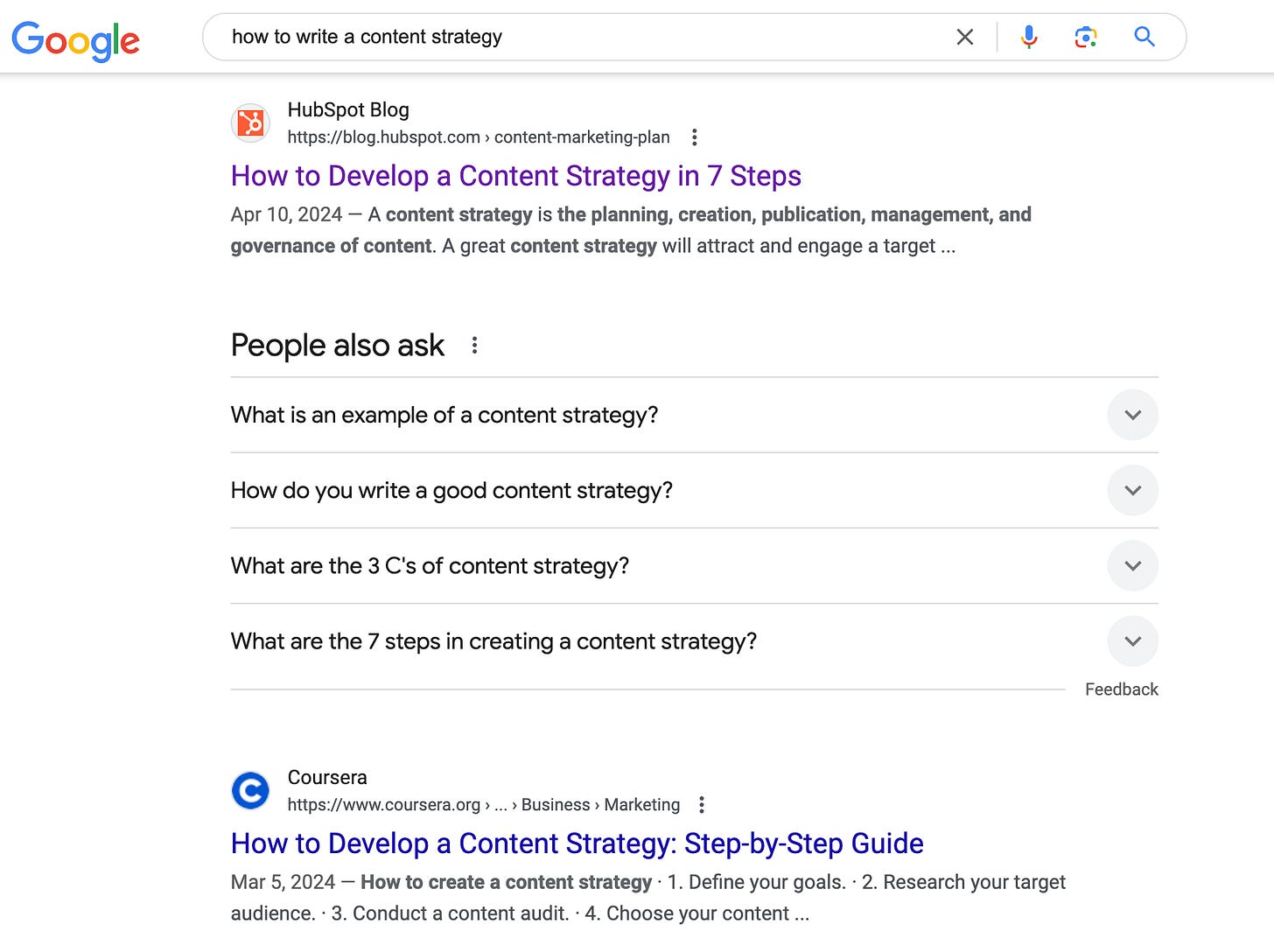Open Google Lens image search icon
The height and width of the screenshot is (952, 1274).
click(x=1086, y=37)
